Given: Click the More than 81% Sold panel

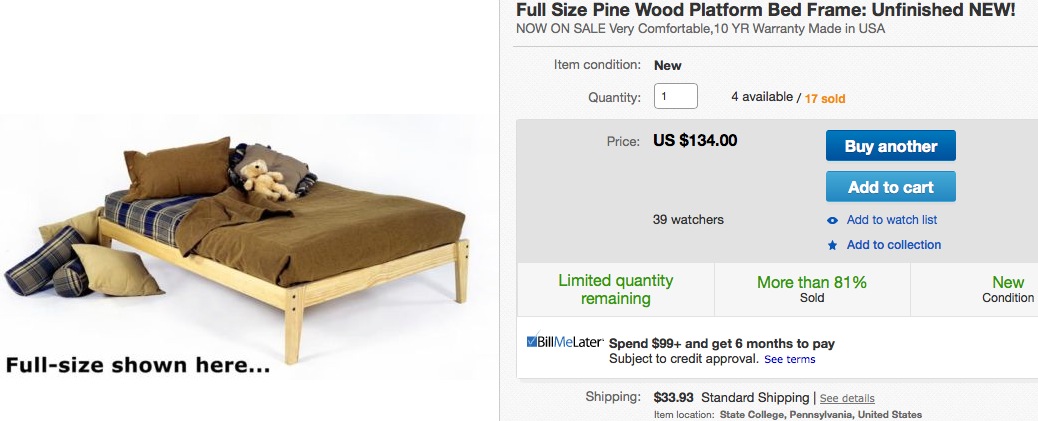Looking at the screenshot, I should [811, 289].
